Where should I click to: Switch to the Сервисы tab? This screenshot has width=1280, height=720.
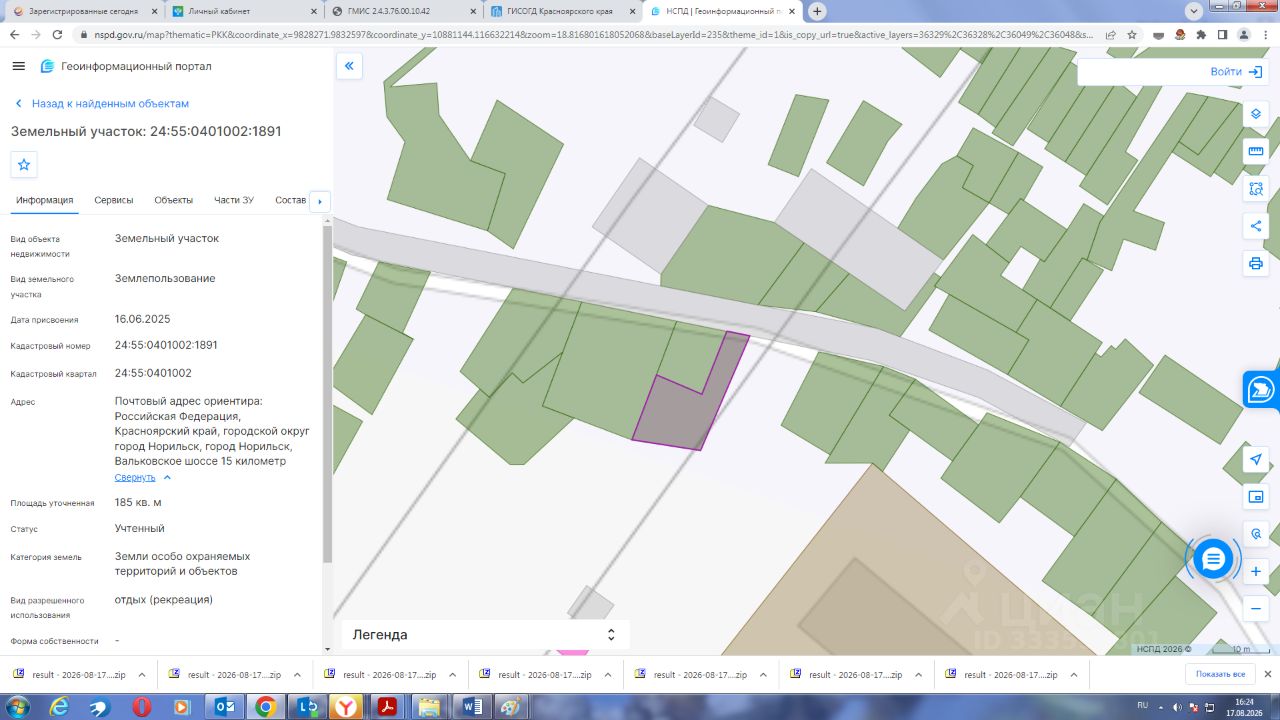(x=114, y=200)
